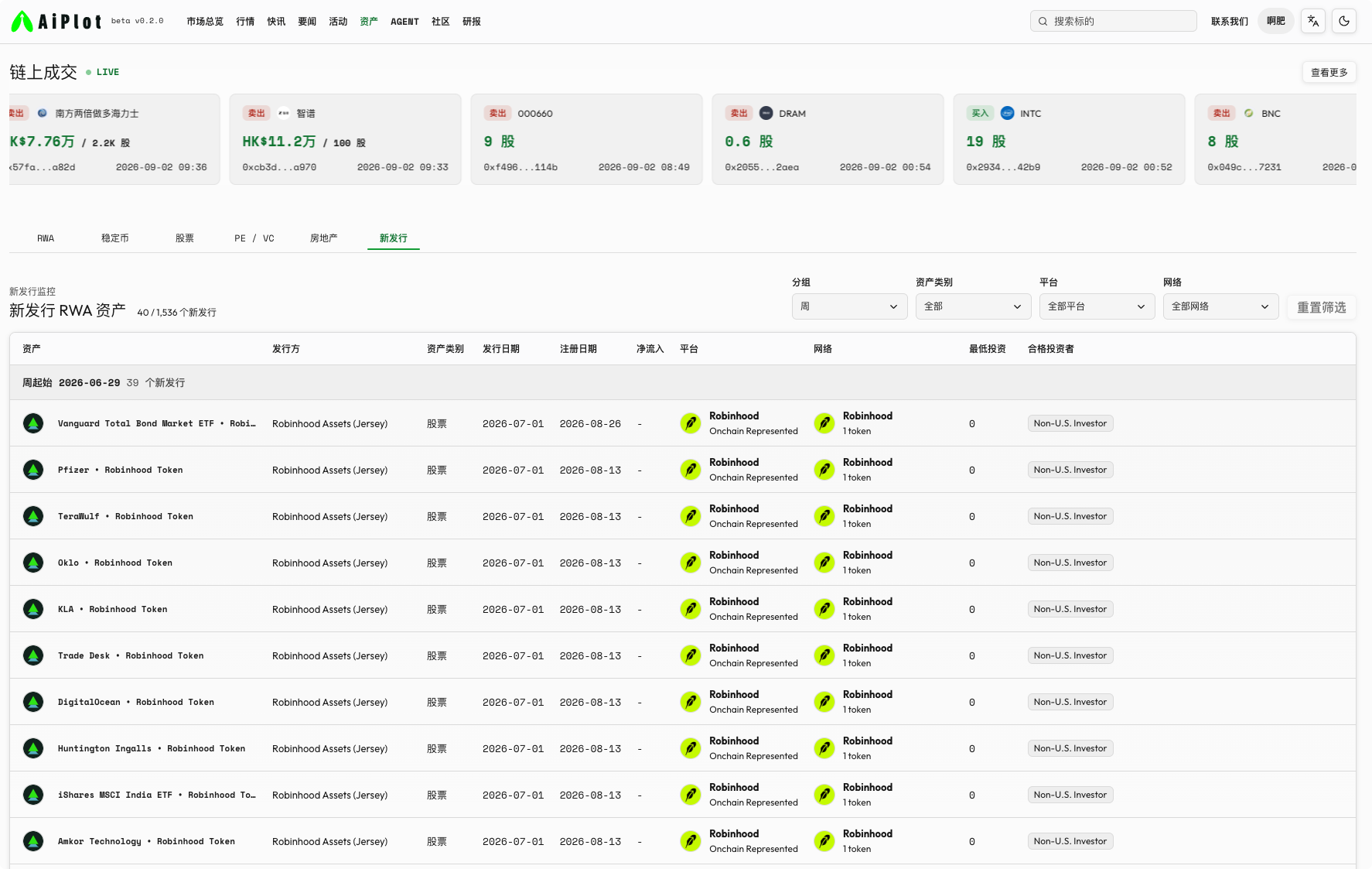Viewport: 1372px width, 869px height.
Task: Switch to the PE / VC tab
Action: tap(254, 238)
